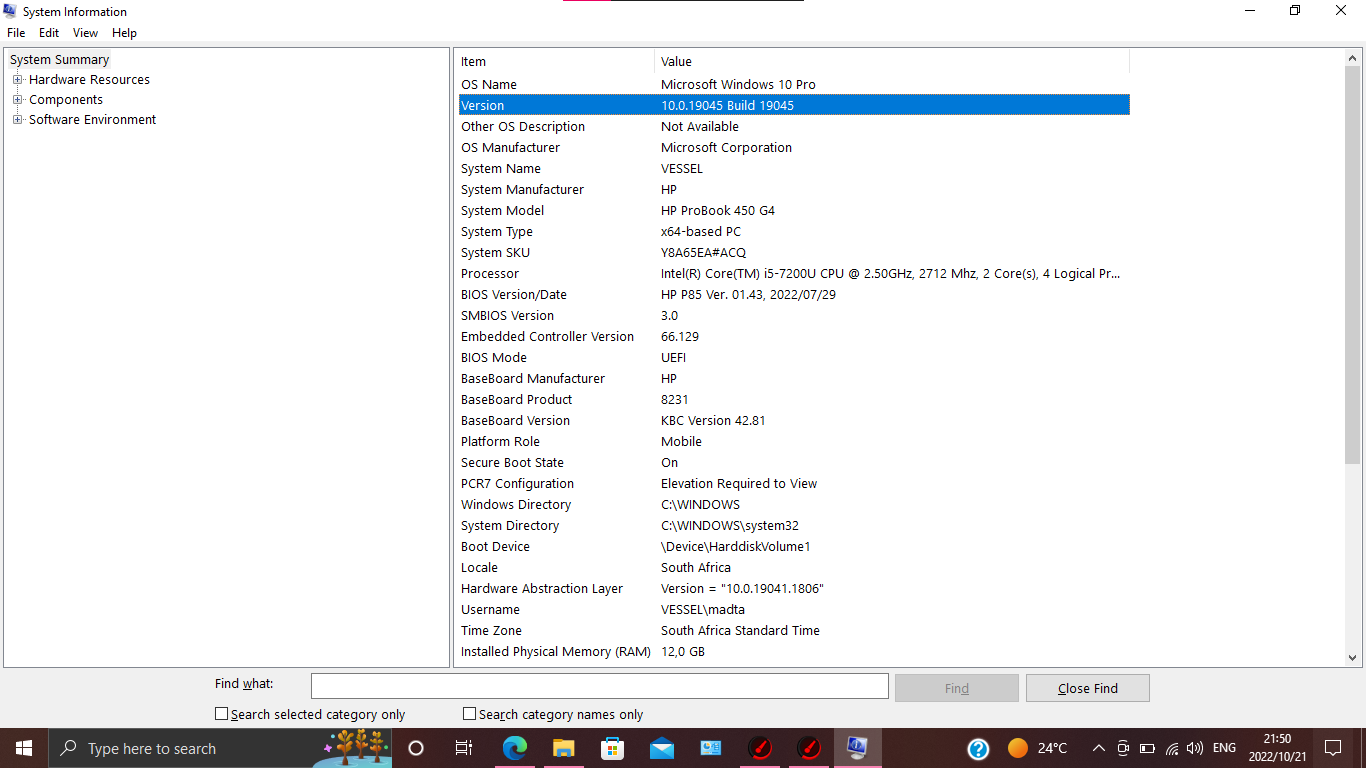This screenshot has width=1366, height=768.
Task: Click the Find button
Action: coord(957,688)
